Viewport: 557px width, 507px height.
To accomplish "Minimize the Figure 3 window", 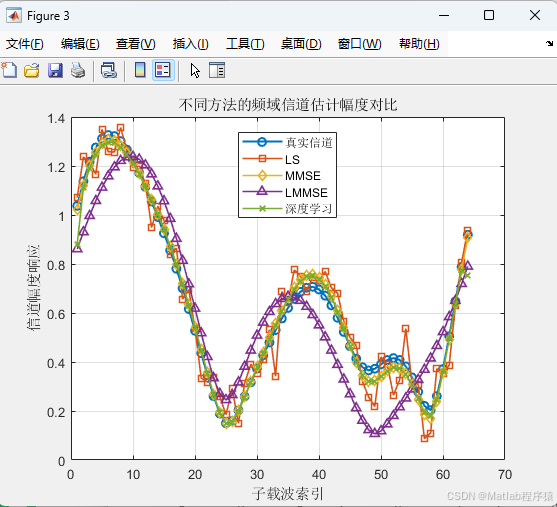I will (444, 15).
